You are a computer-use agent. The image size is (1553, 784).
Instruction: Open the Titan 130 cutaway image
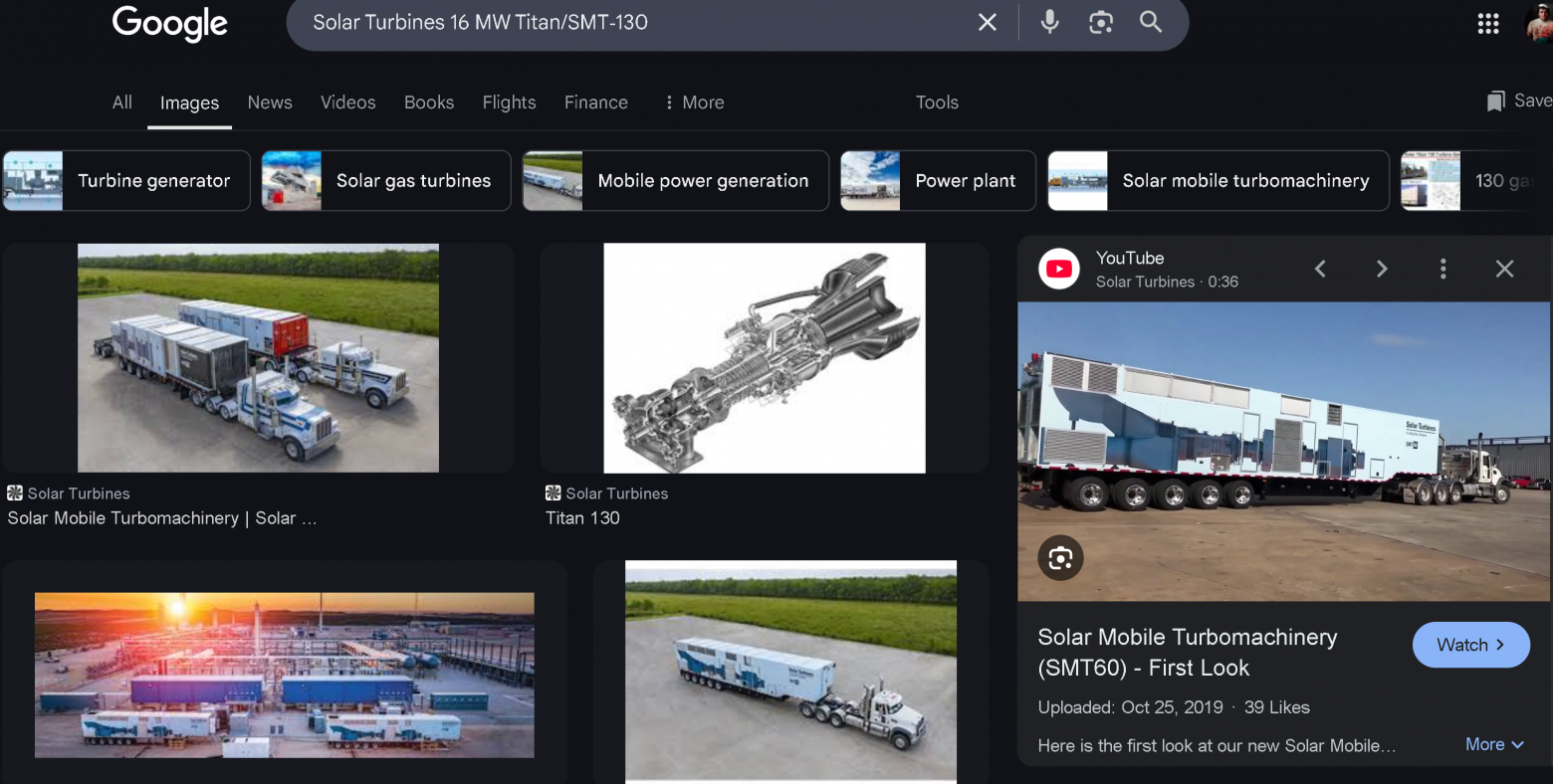click(764, 358)
